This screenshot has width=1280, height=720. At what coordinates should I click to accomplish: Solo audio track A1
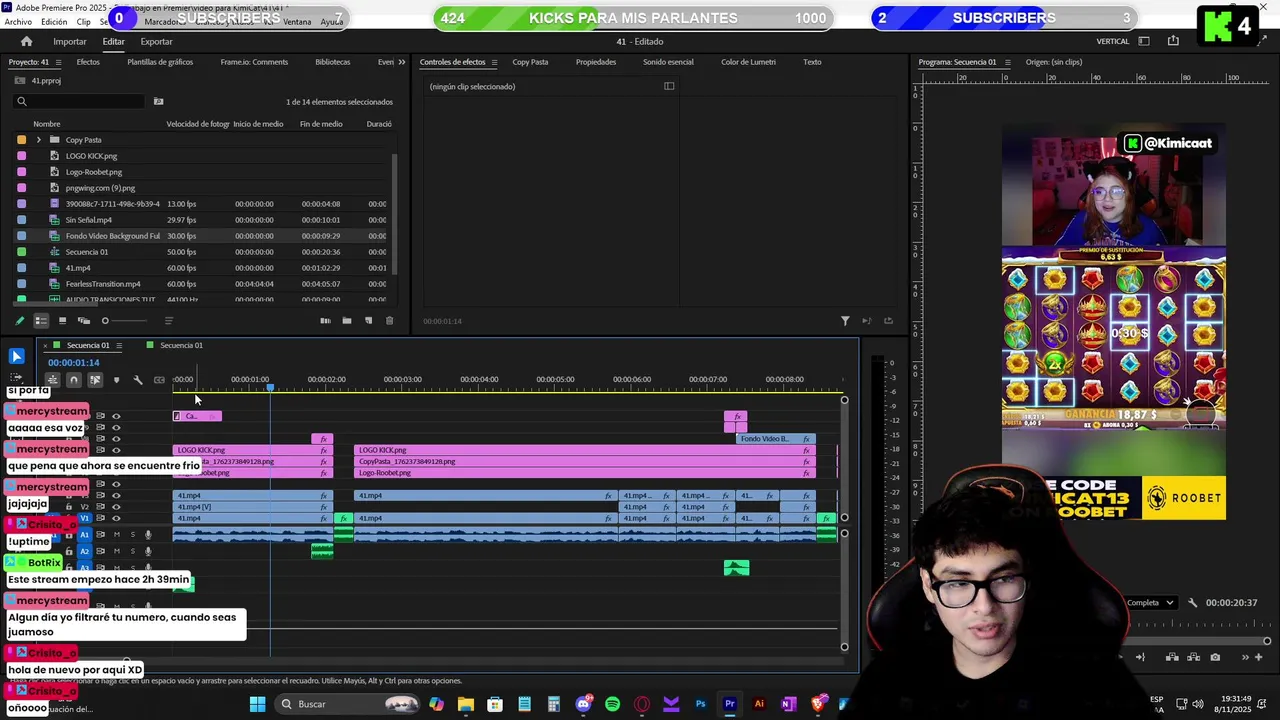[x=132, y=535]
